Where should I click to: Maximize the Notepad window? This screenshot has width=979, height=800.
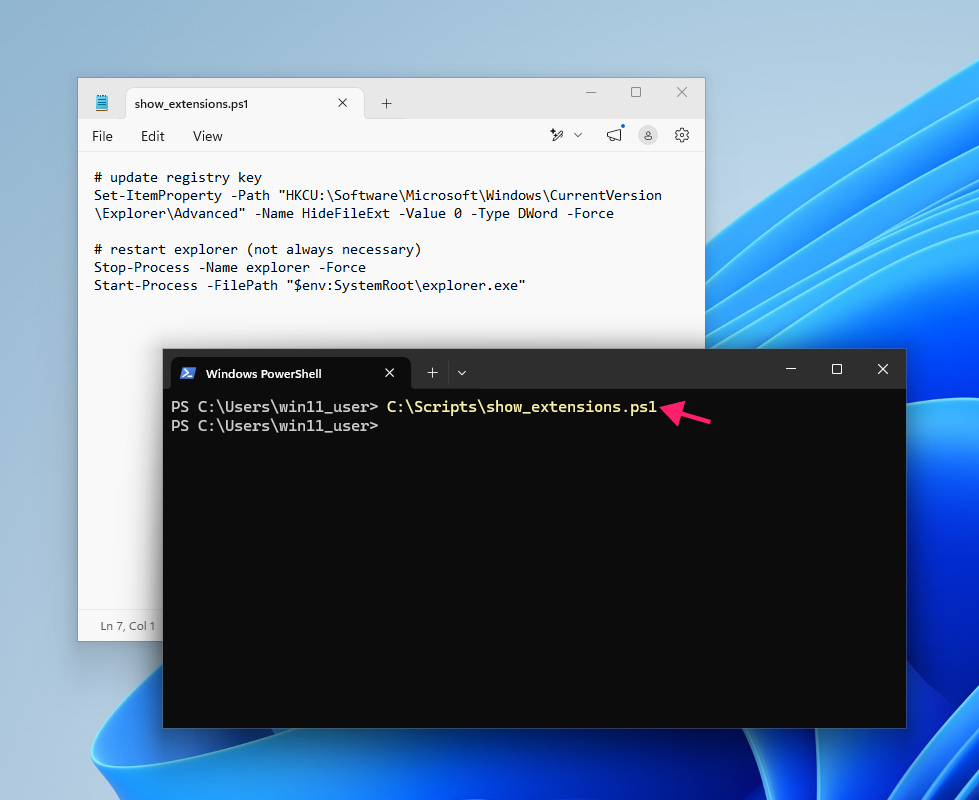coord(636,92)
